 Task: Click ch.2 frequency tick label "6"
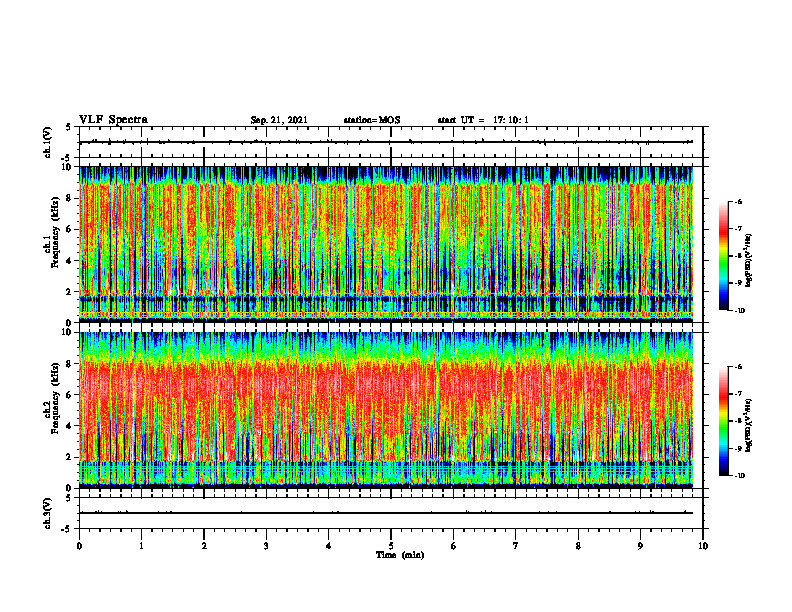coord(70,395)
